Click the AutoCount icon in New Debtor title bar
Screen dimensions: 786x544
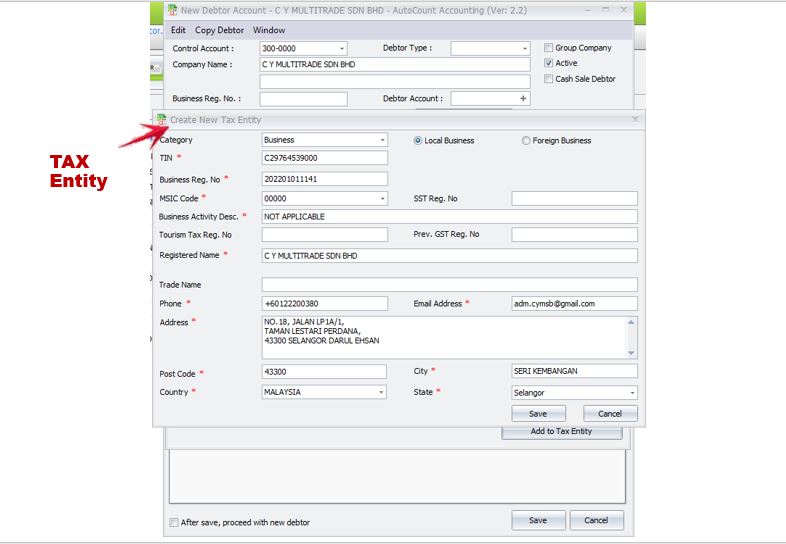(x=172, y=10)
